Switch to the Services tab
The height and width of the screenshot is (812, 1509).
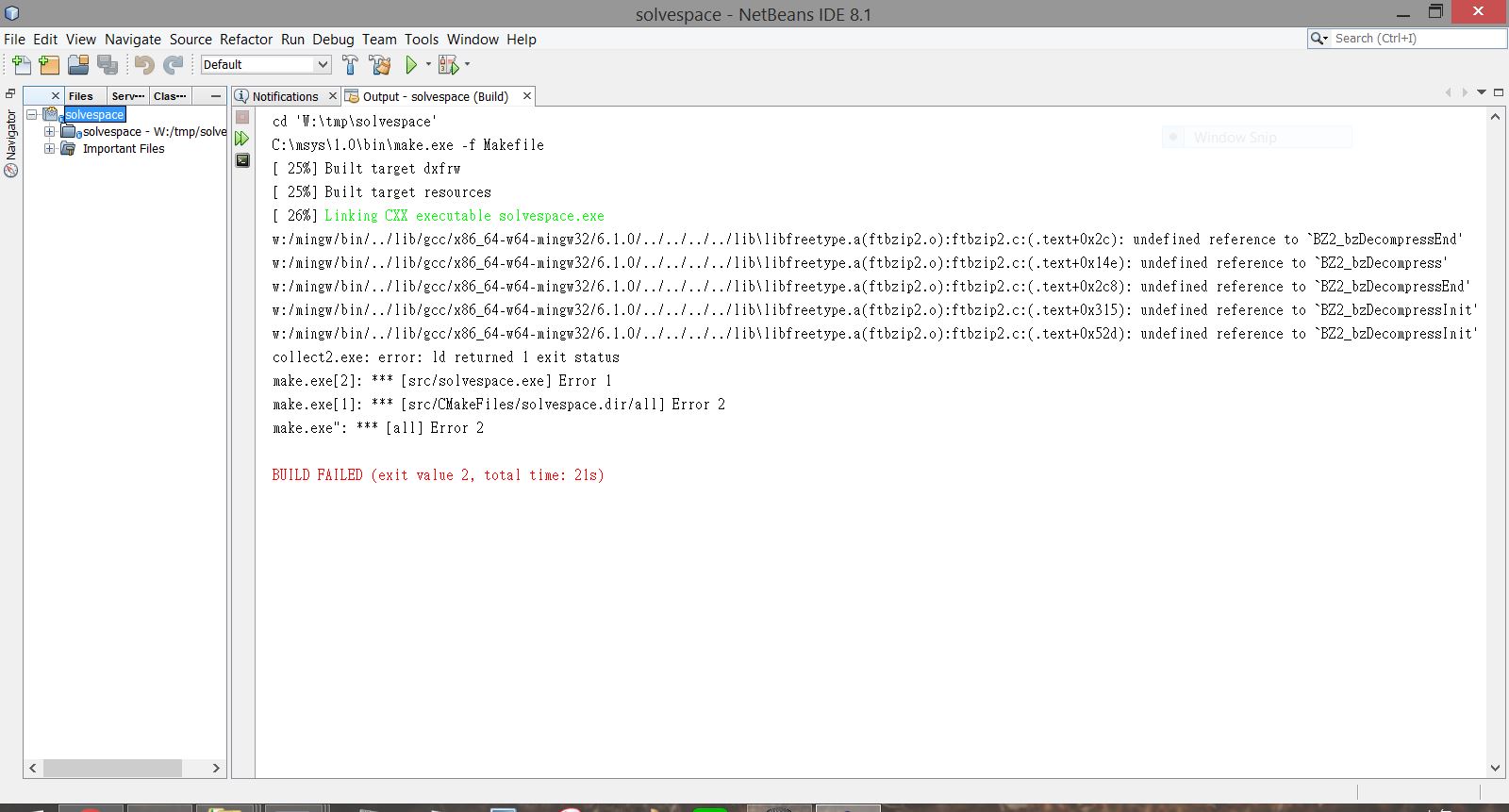(x=127, y=96)
